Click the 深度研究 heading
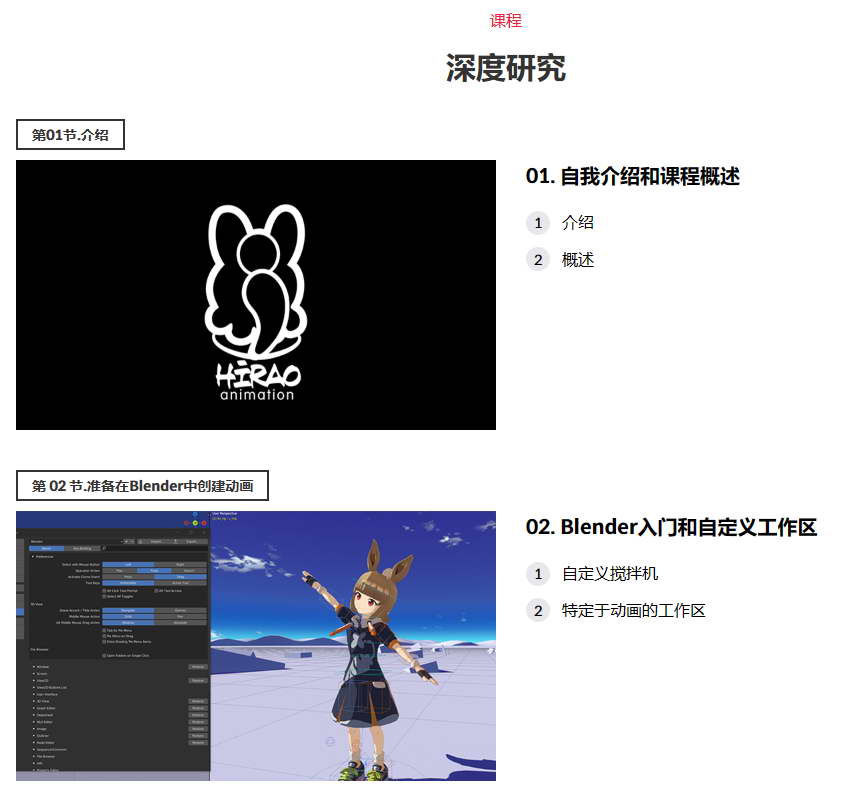The height and width of the screenshot is (792, 862). point(505,68)
